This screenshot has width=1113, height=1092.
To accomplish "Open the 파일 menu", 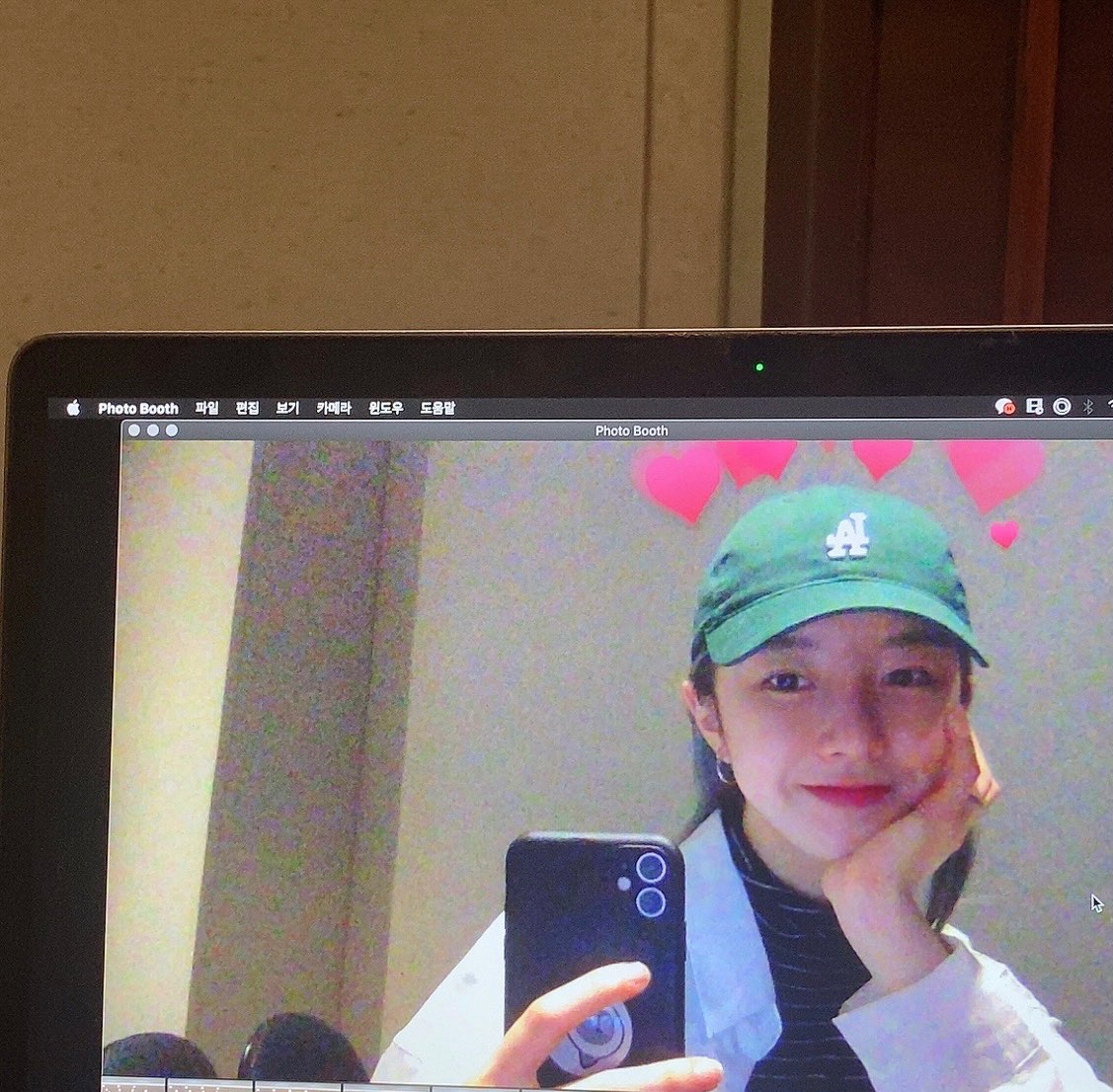I will tap(206, 408).
